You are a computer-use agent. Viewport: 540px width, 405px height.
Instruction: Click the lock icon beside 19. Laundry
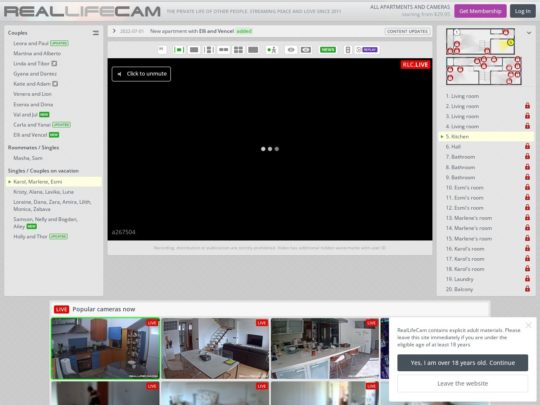[x=527, y=279]
